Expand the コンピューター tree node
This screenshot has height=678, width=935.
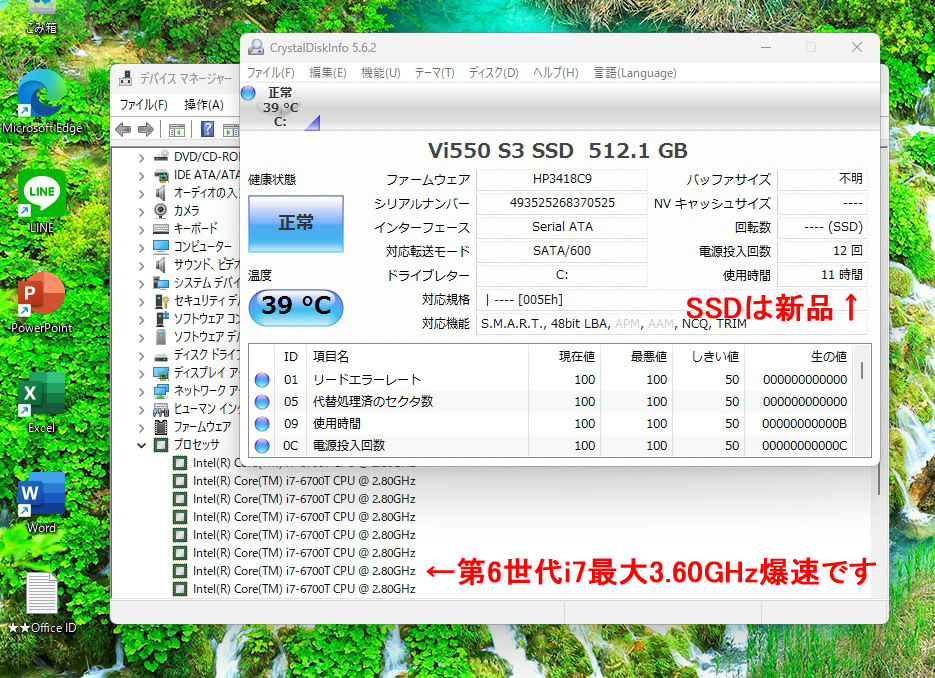[141, 247]
